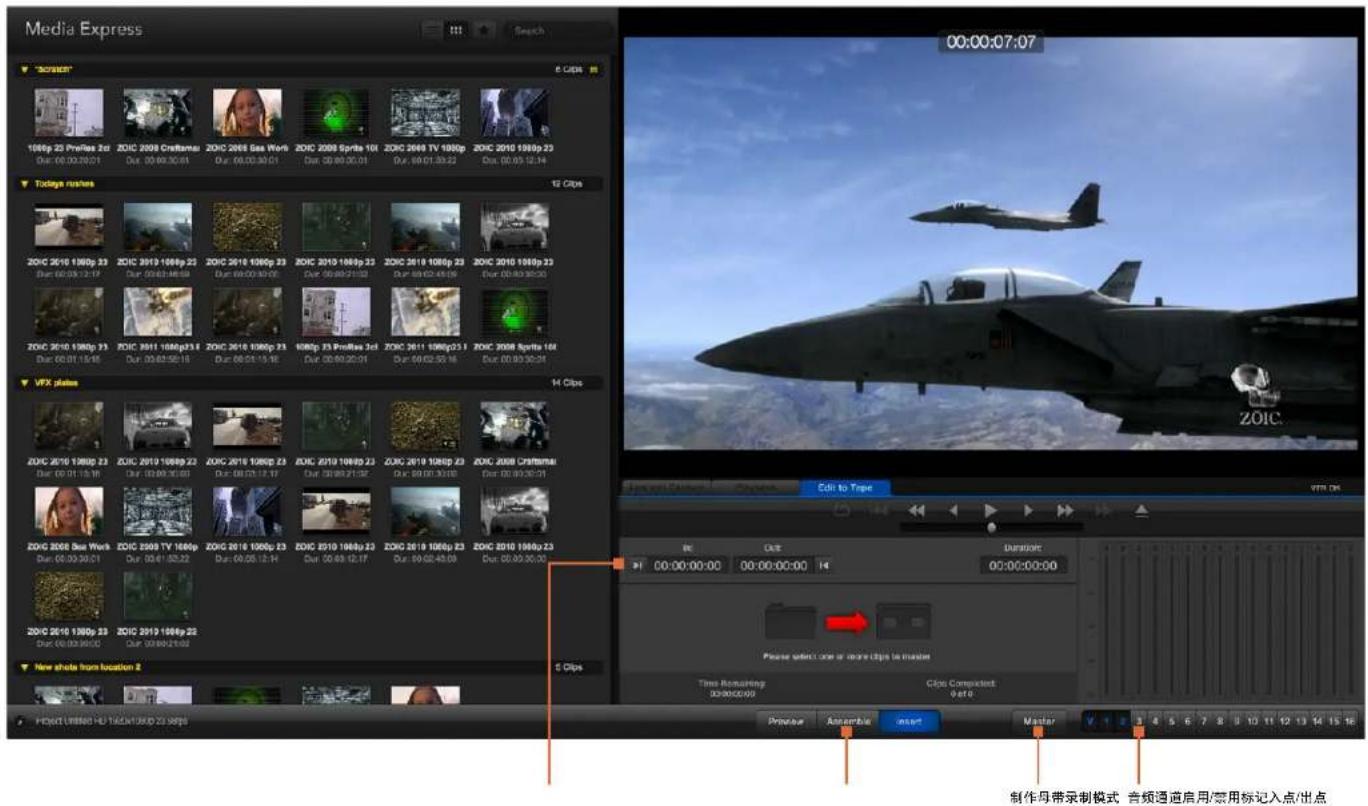Enable audio channel 3
Image resolution: width=1368 pixels, height=806 pixels.
click(x=1140, y=721)
